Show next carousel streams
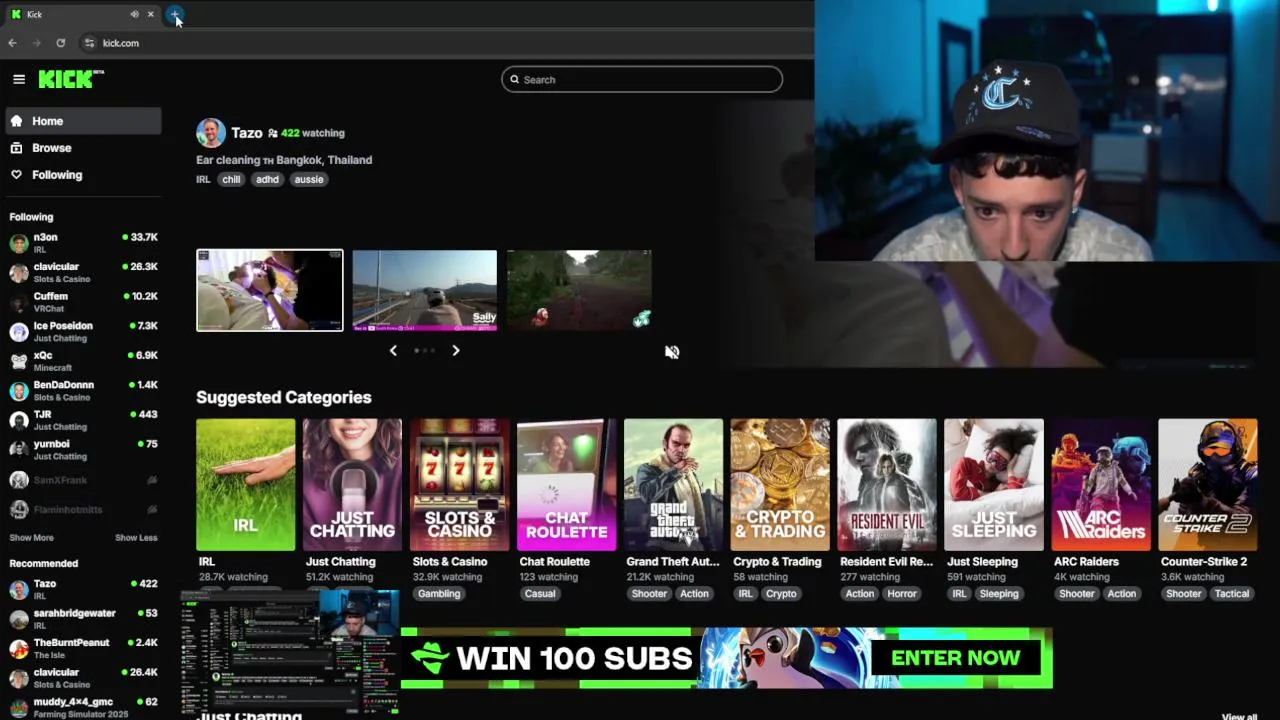The image size is (1280, 720). 456,351
